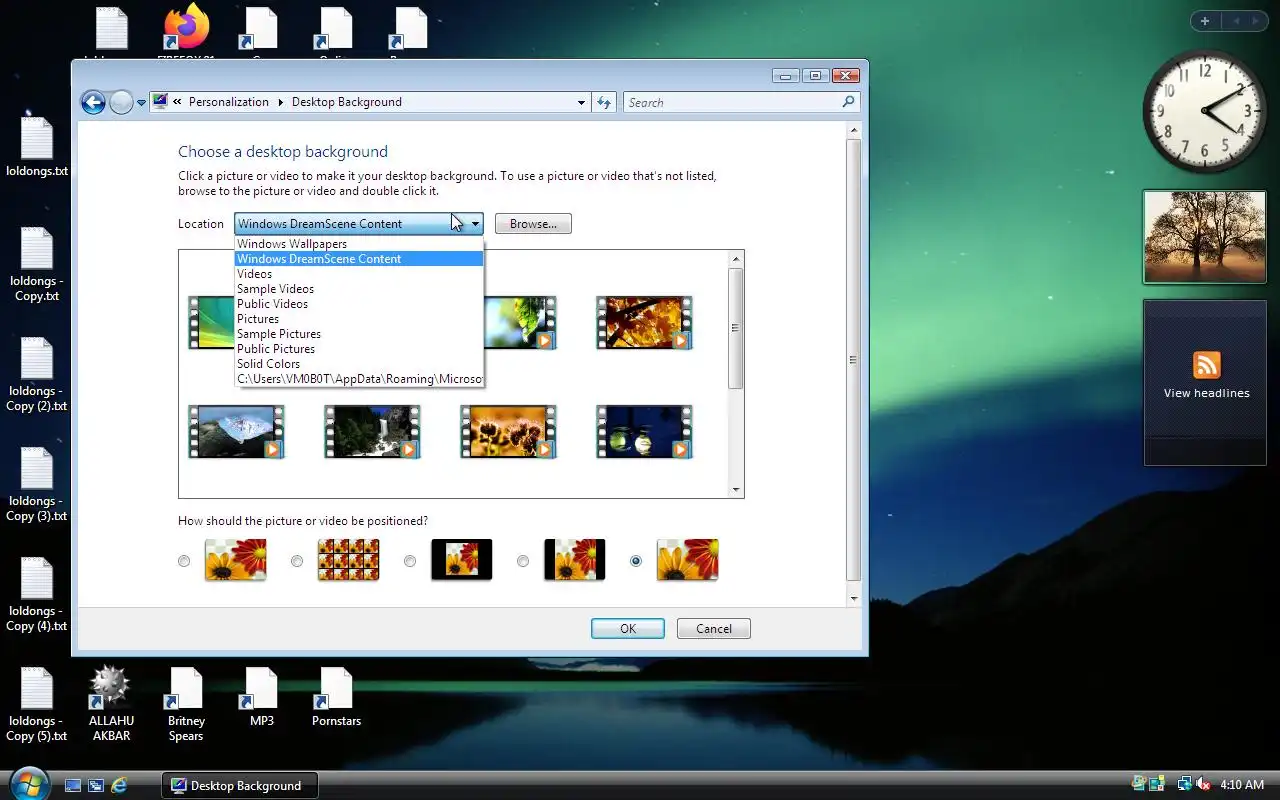Viewport: 1280px width, 800px height.
Task: Select the loldongs.txt desktop file
Action: tap(37, 148)
